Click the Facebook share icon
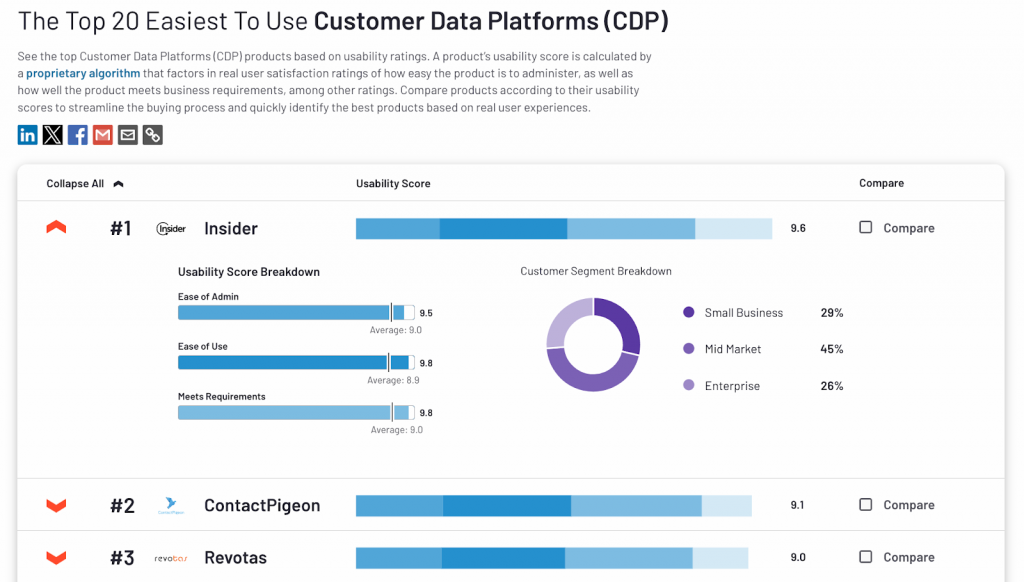This screenshot has width=1024, height=582. (78, 135)
